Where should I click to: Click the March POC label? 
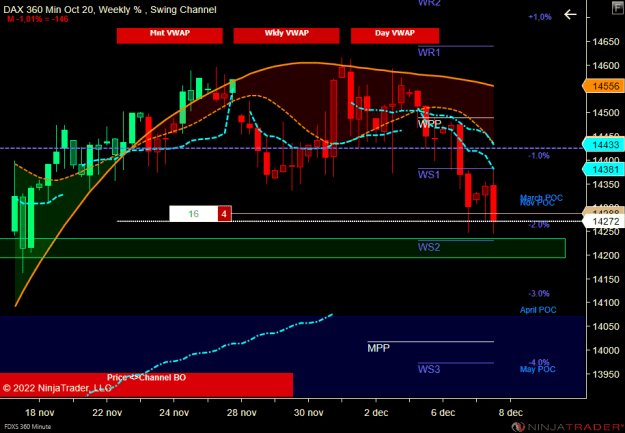(x=541, y=197)
